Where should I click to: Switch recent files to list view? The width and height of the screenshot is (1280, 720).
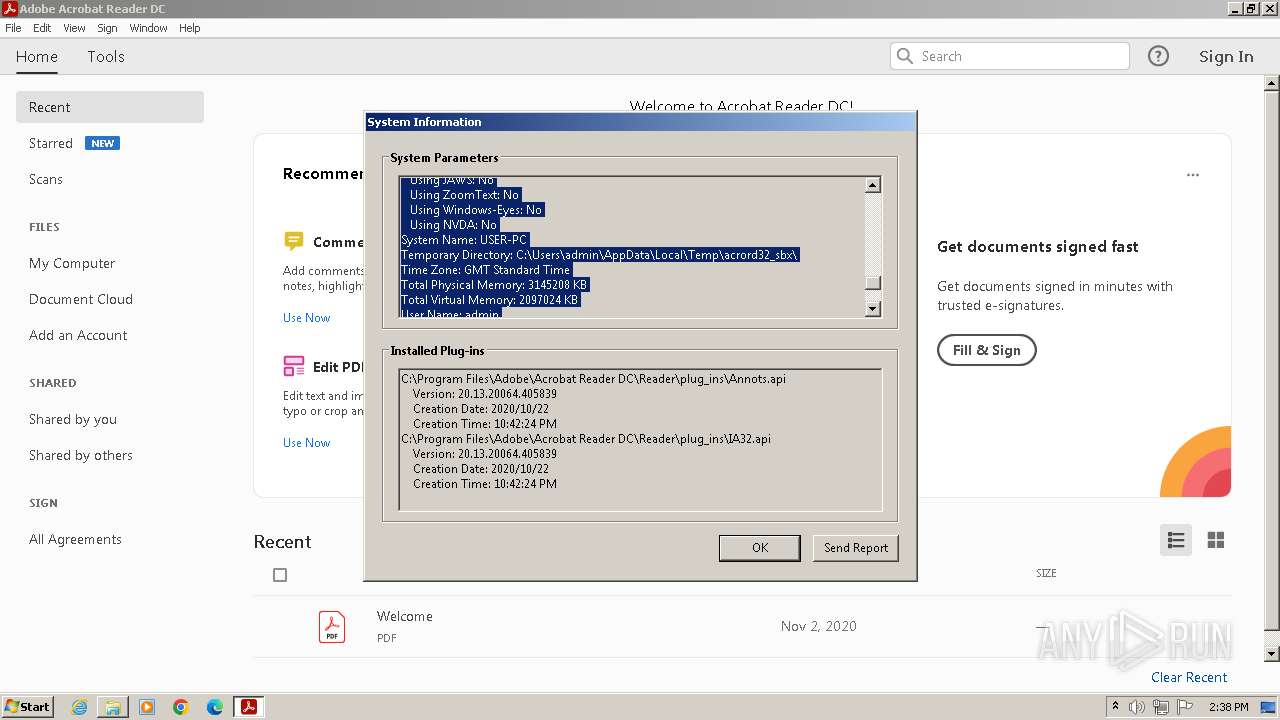1176,540
